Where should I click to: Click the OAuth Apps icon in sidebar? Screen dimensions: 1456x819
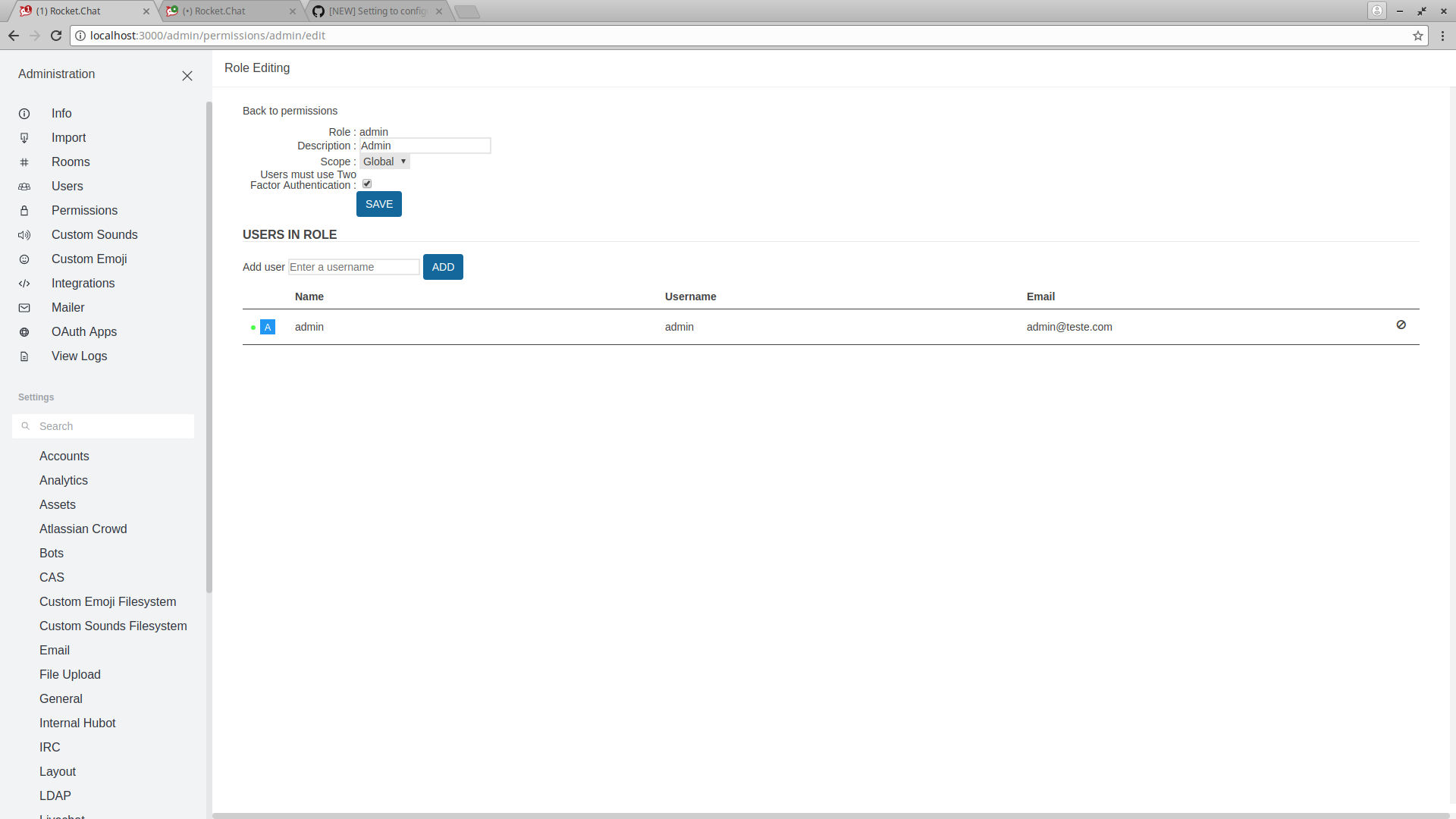(x=24, y=331)
